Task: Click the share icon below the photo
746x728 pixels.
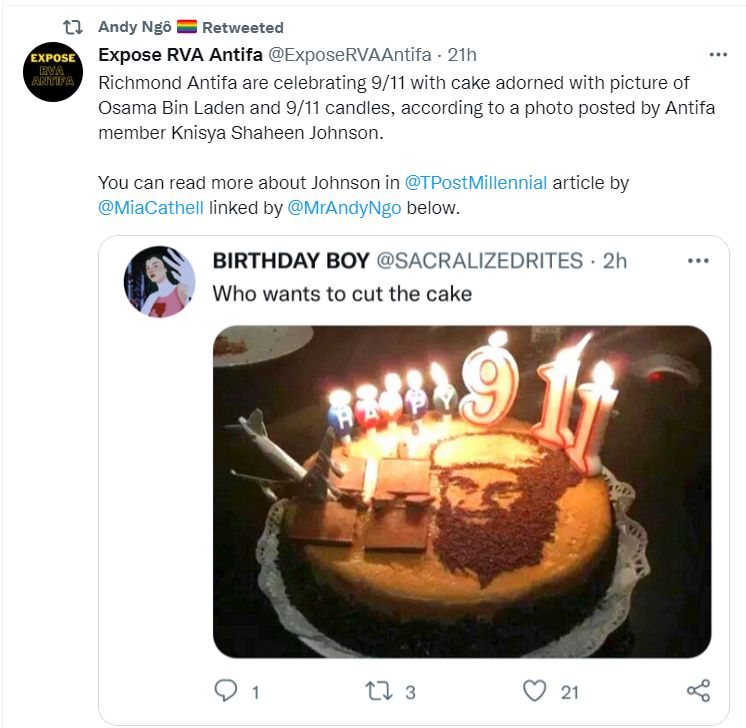Action: [x=698, y=691]
